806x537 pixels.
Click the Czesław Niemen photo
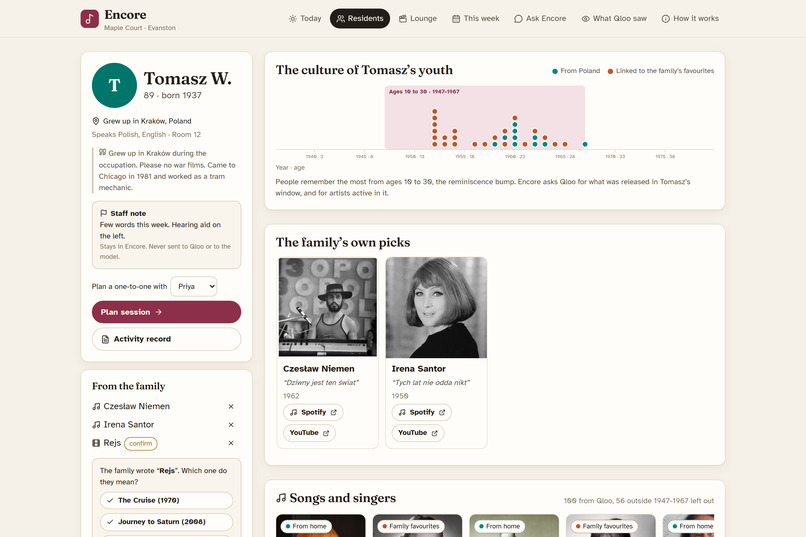click(327, 307)
